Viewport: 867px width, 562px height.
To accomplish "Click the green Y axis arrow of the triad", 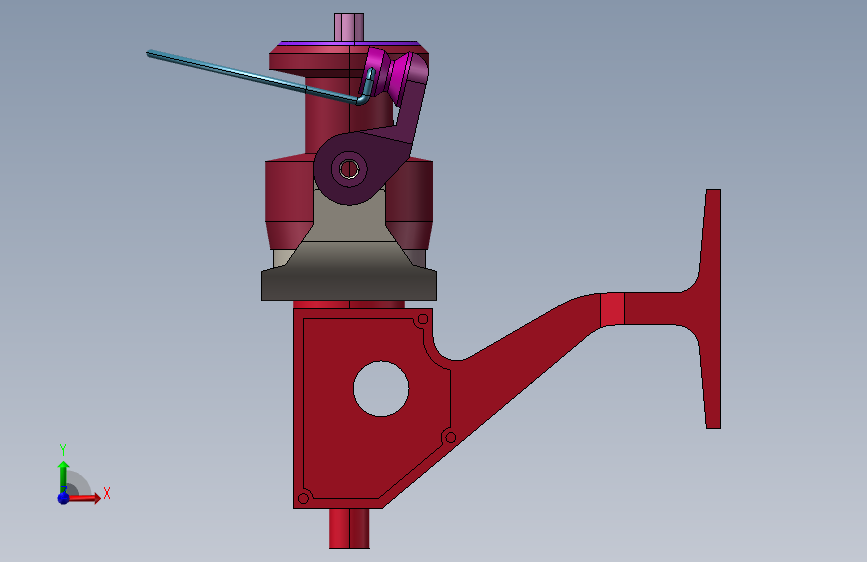I will 63,476.
